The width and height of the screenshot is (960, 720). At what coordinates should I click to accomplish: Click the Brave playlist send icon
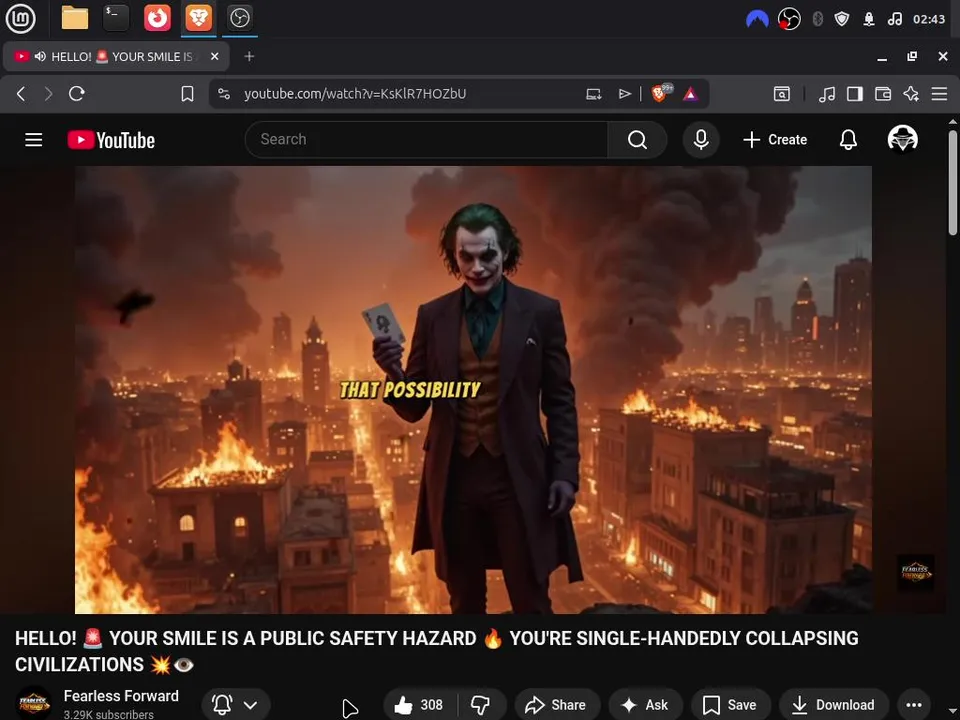(x=624, y=94)
